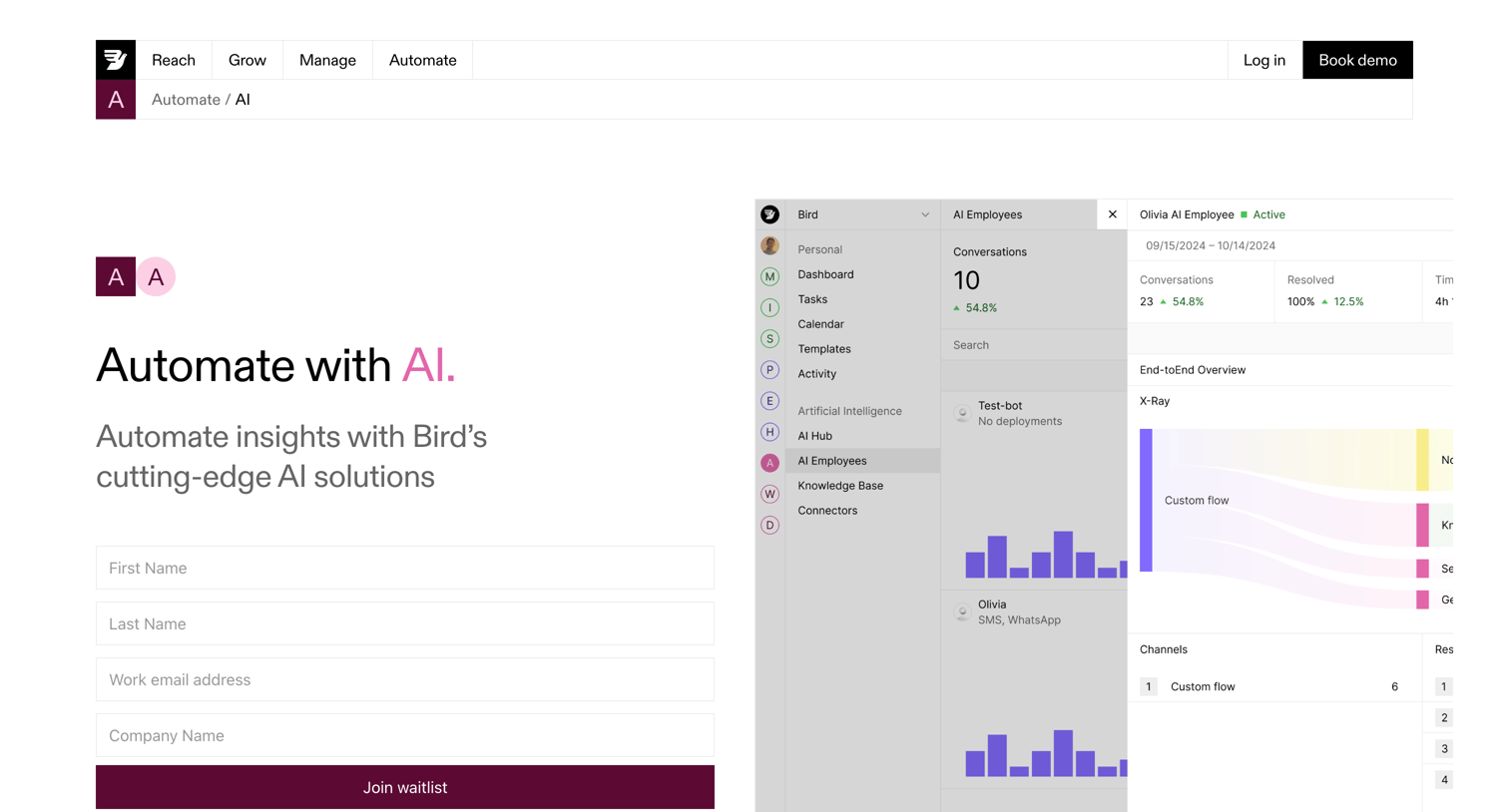Click the Conversations count 10 in AI Employees panel
The height and width of the screenshot is (812, 1509).
[966, 280]
